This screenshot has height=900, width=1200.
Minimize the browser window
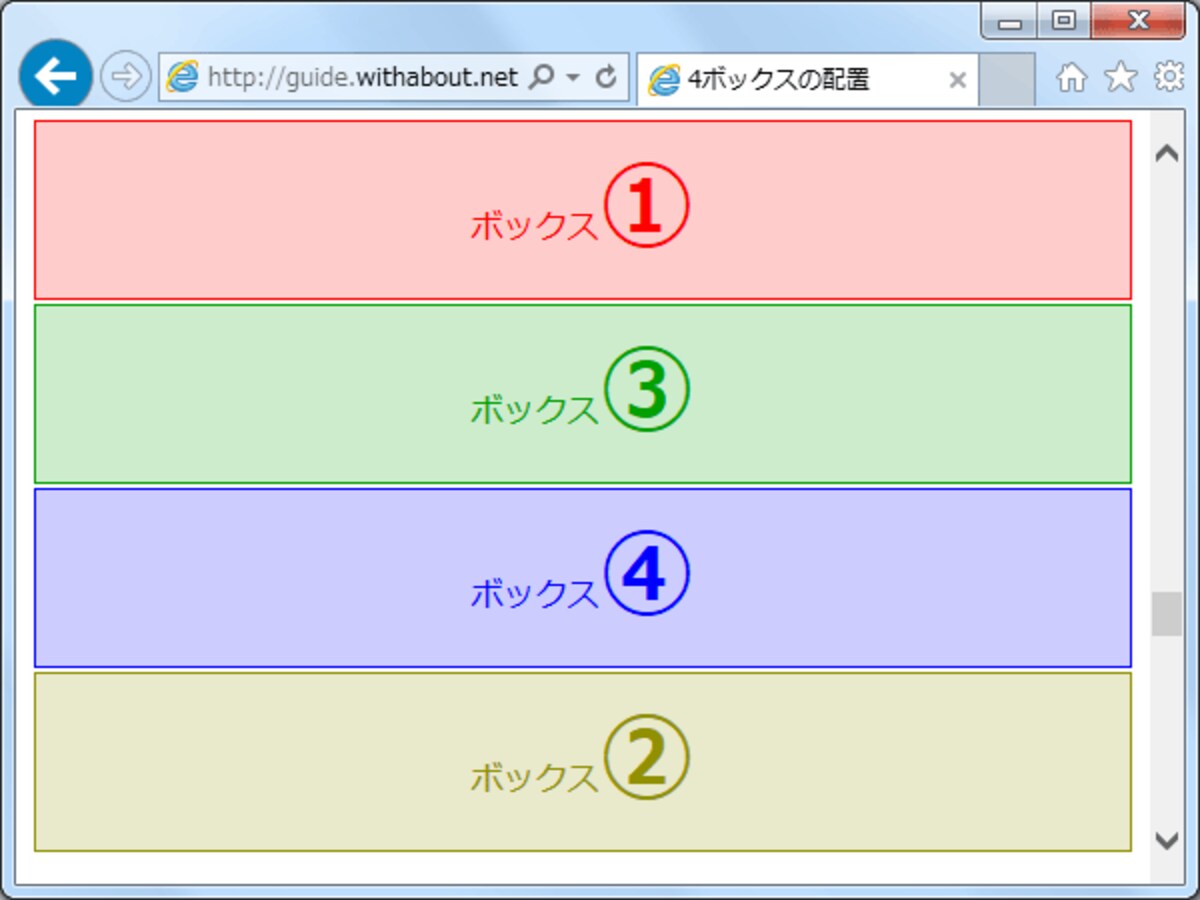(x=1009, y=21)
